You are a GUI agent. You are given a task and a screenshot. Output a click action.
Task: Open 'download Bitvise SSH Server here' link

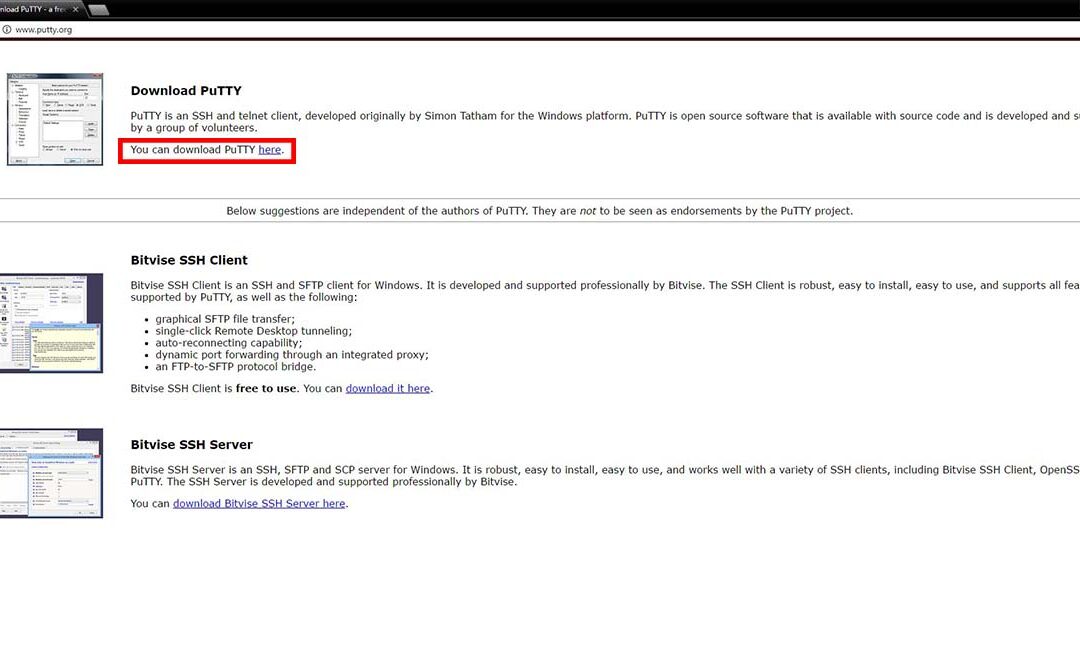pyautogui.click(x=259, y=504)
